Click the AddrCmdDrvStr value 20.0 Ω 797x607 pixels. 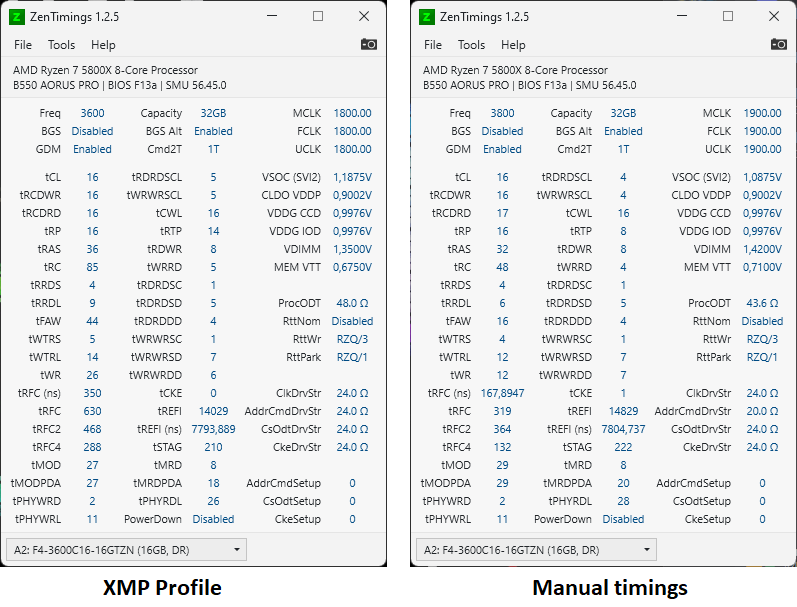762,411
